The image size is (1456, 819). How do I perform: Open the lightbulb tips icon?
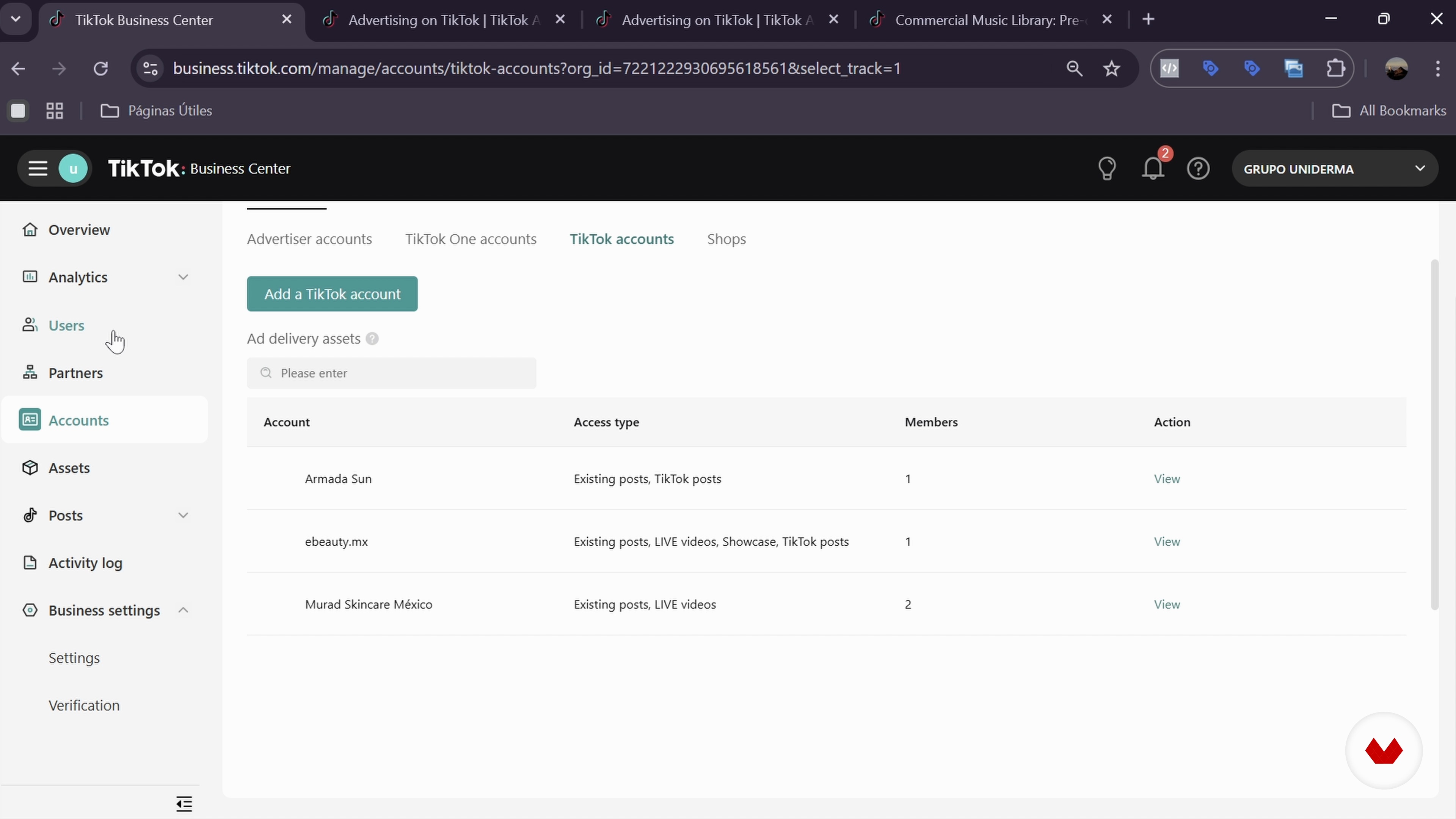1107,168
